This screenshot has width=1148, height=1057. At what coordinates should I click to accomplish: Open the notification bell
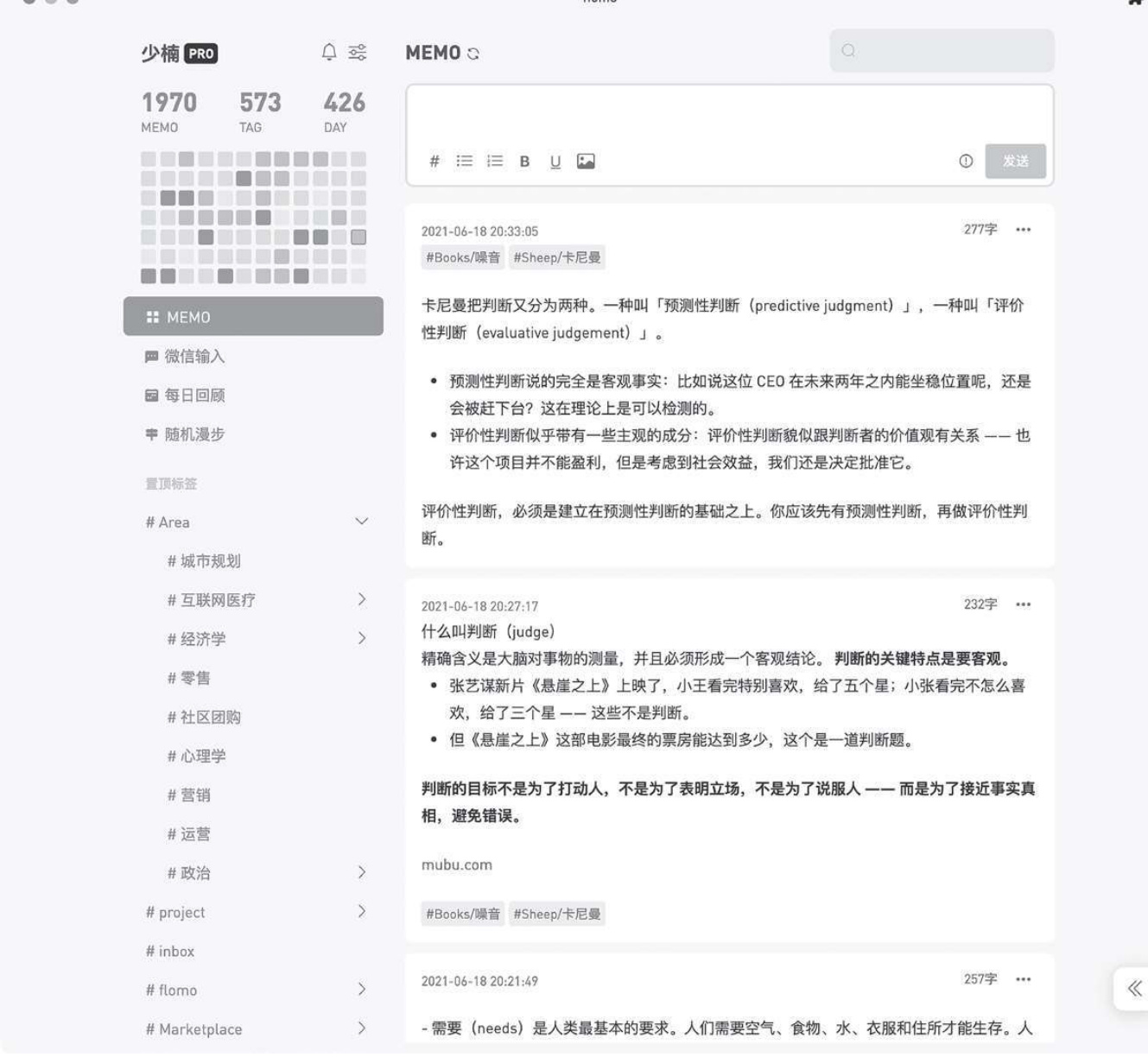point(329,53)
